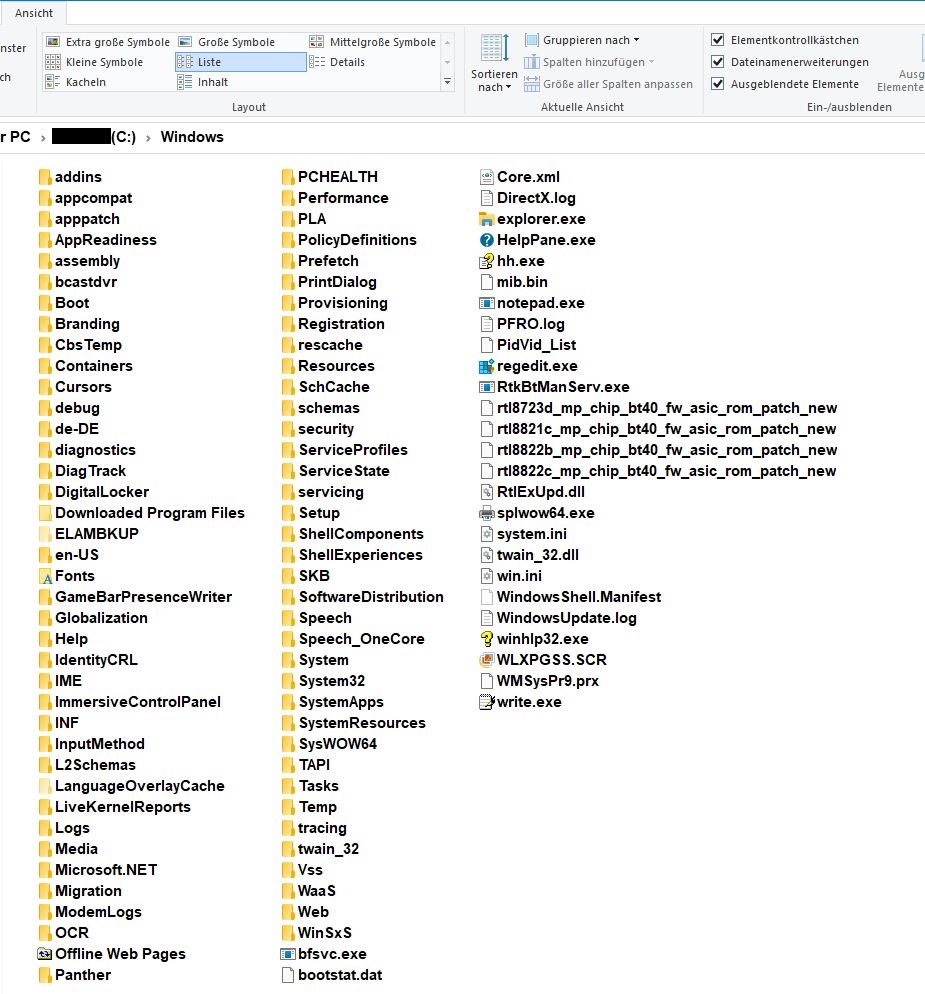This screenshot has width=925, height=994.
Task: Click the RtkBtManServ.exe icon
Action: [x=486, y=387]
